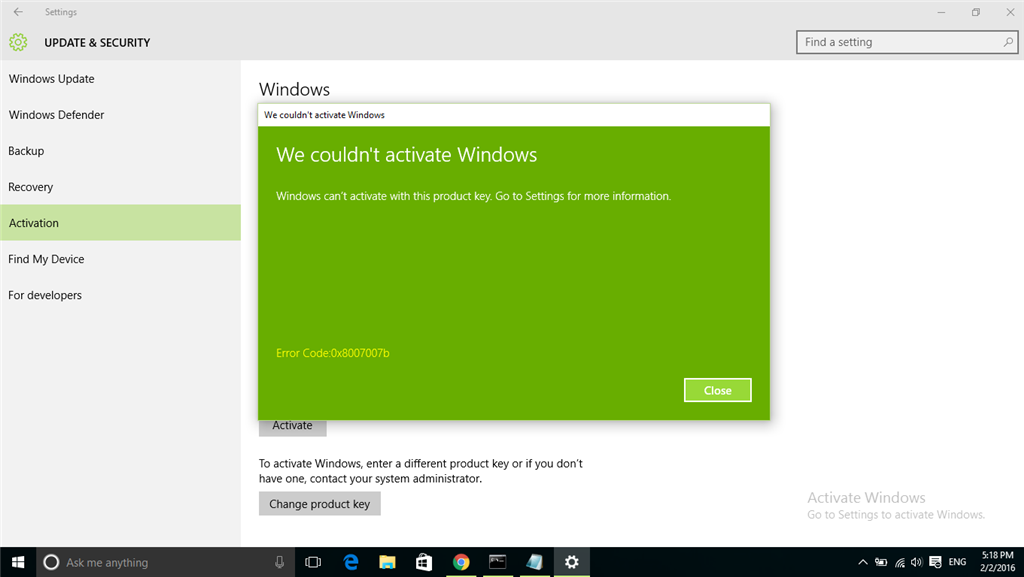The height and width of the screenshot is (577, 1024).
Task: Launch Google Chrome from taskbar
Action: [x=461, y=562]
